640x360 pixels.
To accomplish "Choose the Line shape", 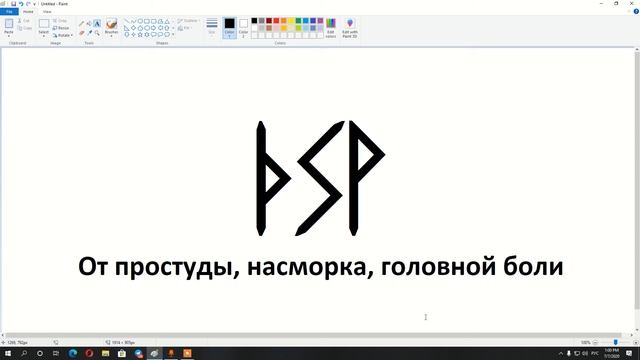I will [x=127, y=21].
